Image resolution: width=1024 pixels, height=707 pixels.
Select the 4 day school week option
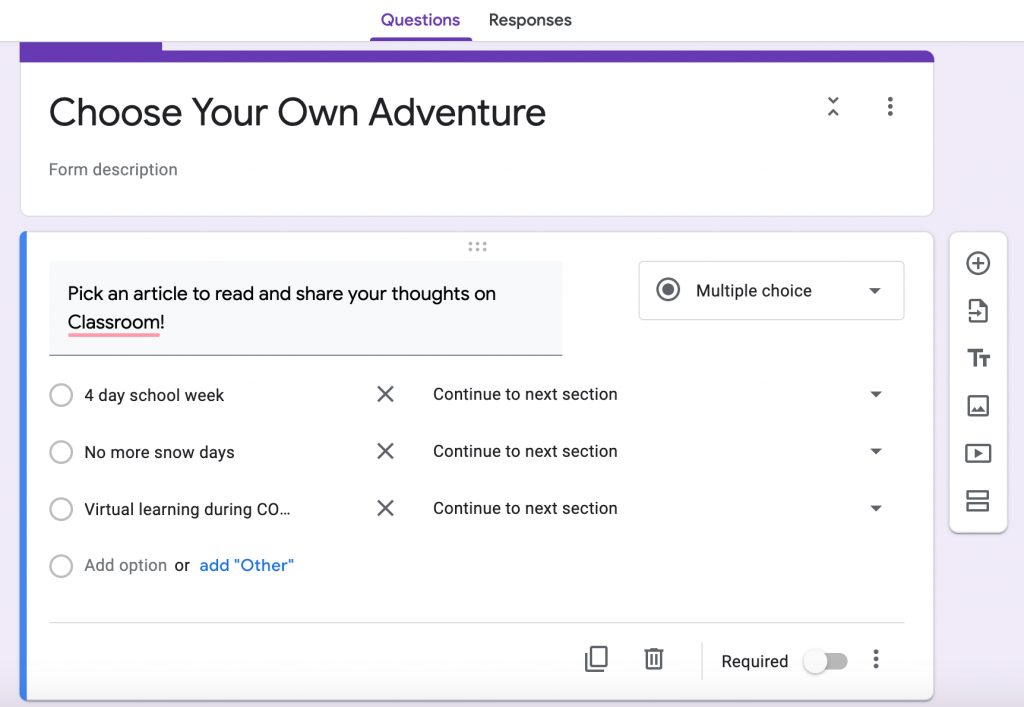pos(61,395)
